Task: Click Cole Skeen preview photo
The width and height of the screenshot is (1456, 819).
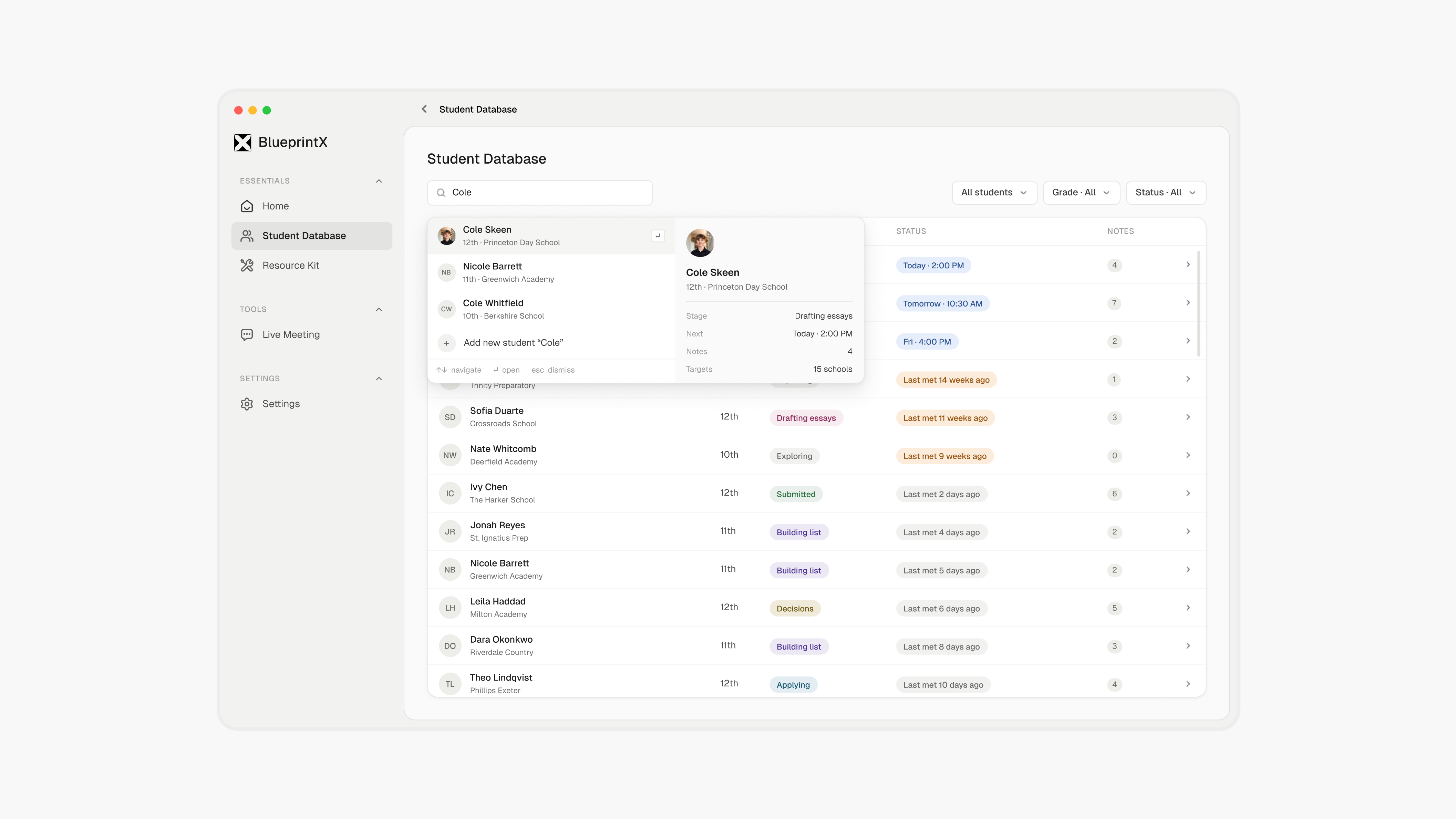Action: click(x=700, y=243)
